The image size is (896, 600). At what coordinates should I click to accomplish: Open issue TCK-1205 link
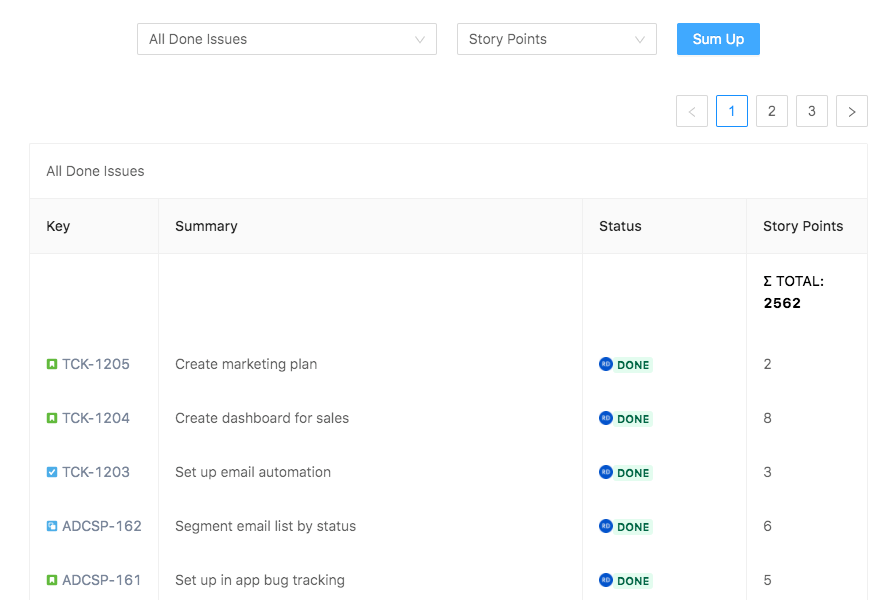(x=96, y=364)
